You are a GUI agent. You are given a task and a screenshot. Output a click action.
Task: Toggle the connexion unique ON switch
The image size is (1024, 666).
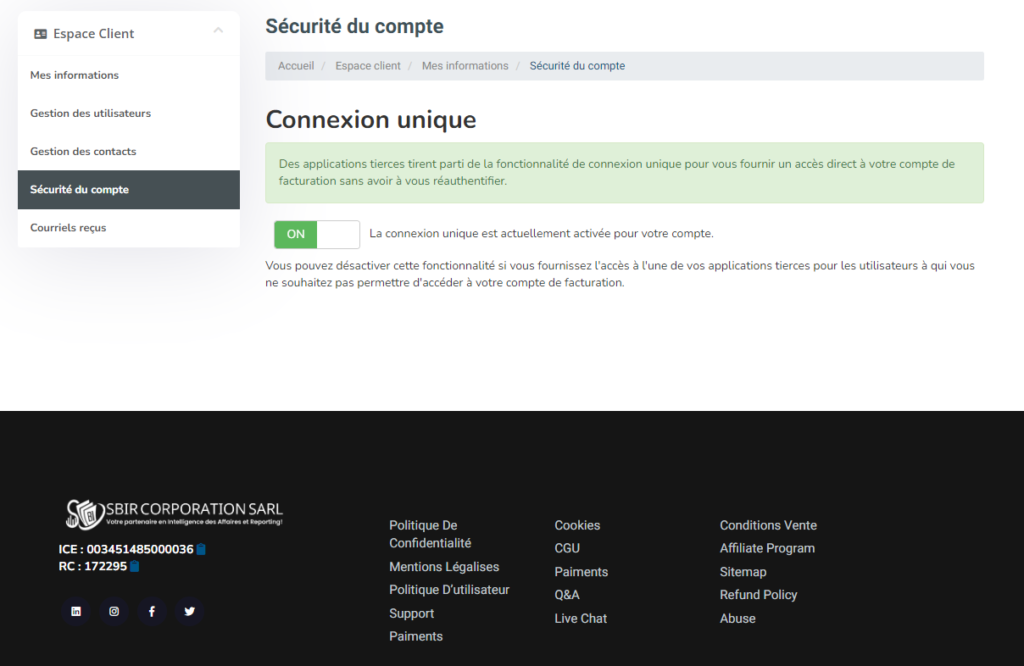316,234
